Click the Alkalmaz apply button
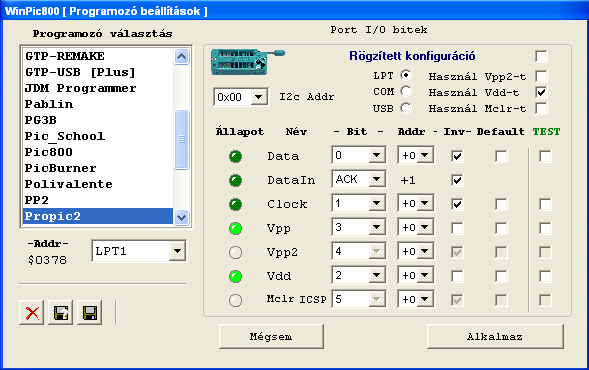 (x=495, y=337)
